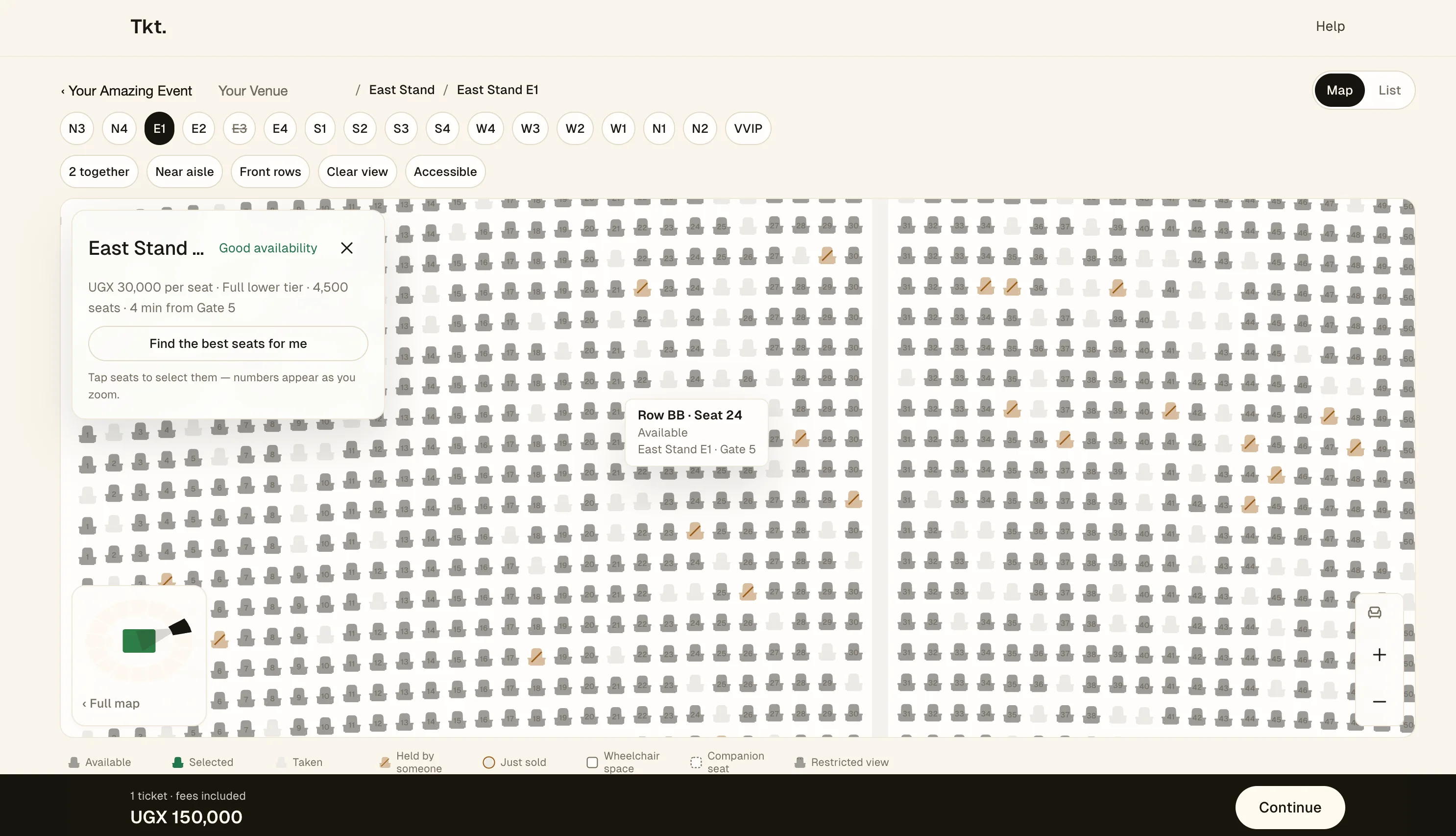
Task: Choose section W4
Action: pyautogui.click(x=485, y=128)
